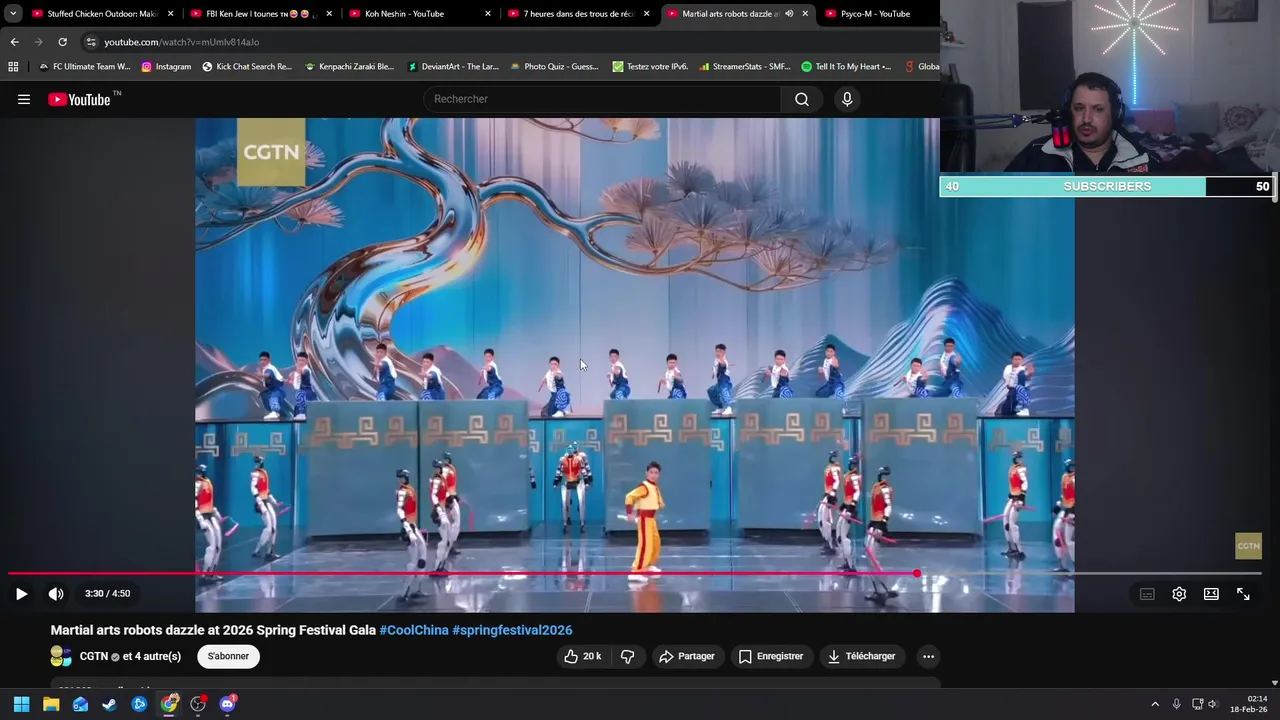Save the video with the Enregistrer button

tap(771, 656)
